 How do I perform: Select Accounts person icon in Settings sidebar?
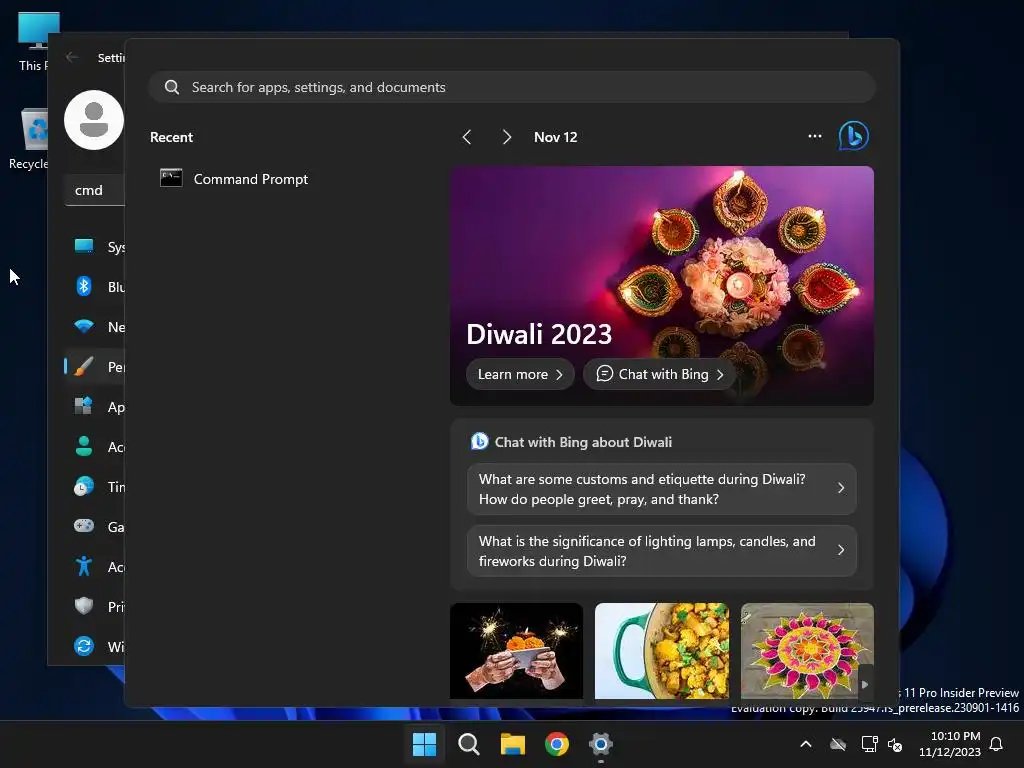[84, 446]
